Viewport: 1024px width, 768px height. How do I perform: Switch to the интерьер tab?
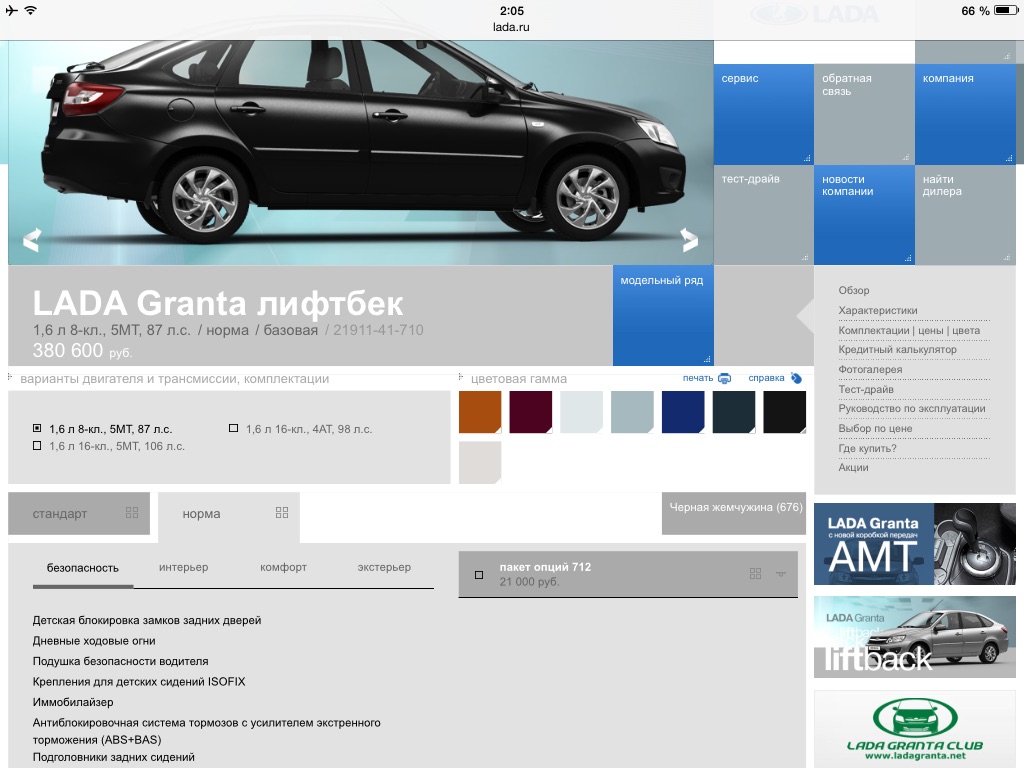(183, 568)
